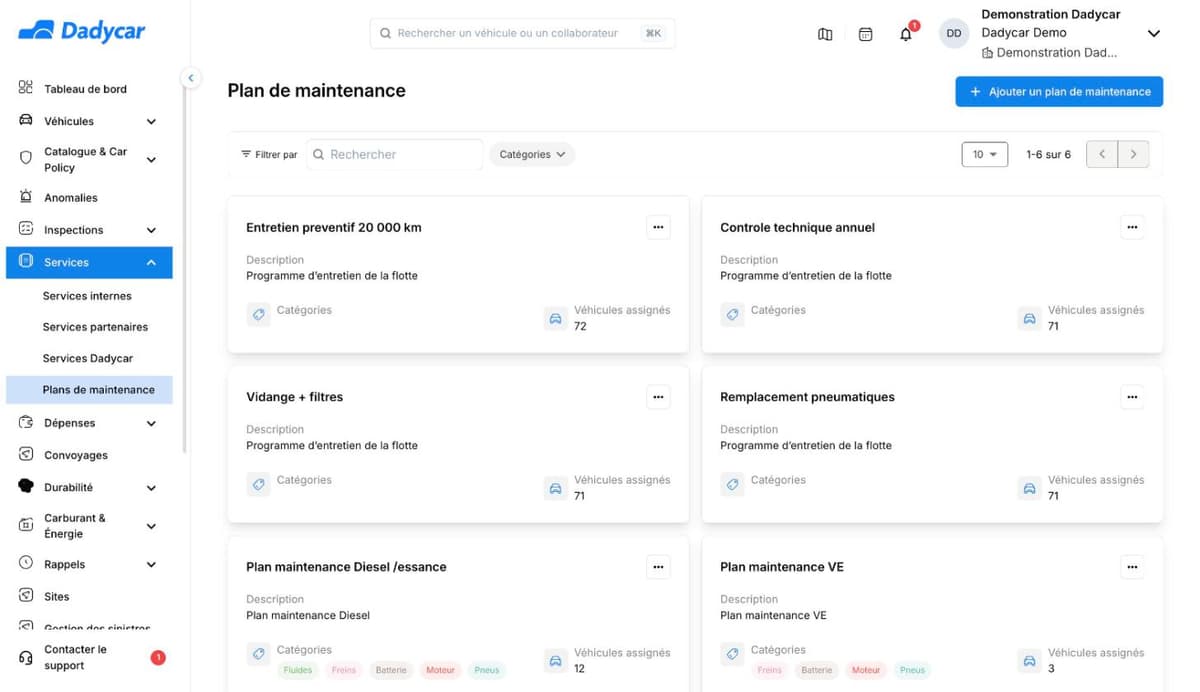The image size is (1200, 692).
Task: Open the account switcher chevron
Action: (1153, 34)
